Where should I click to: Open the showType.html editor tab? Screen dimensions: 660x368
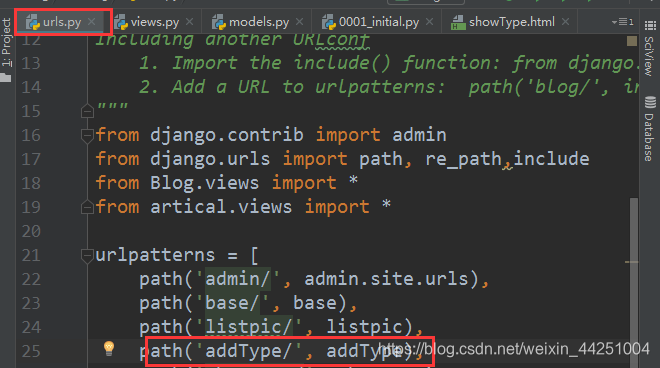(511, 22)
